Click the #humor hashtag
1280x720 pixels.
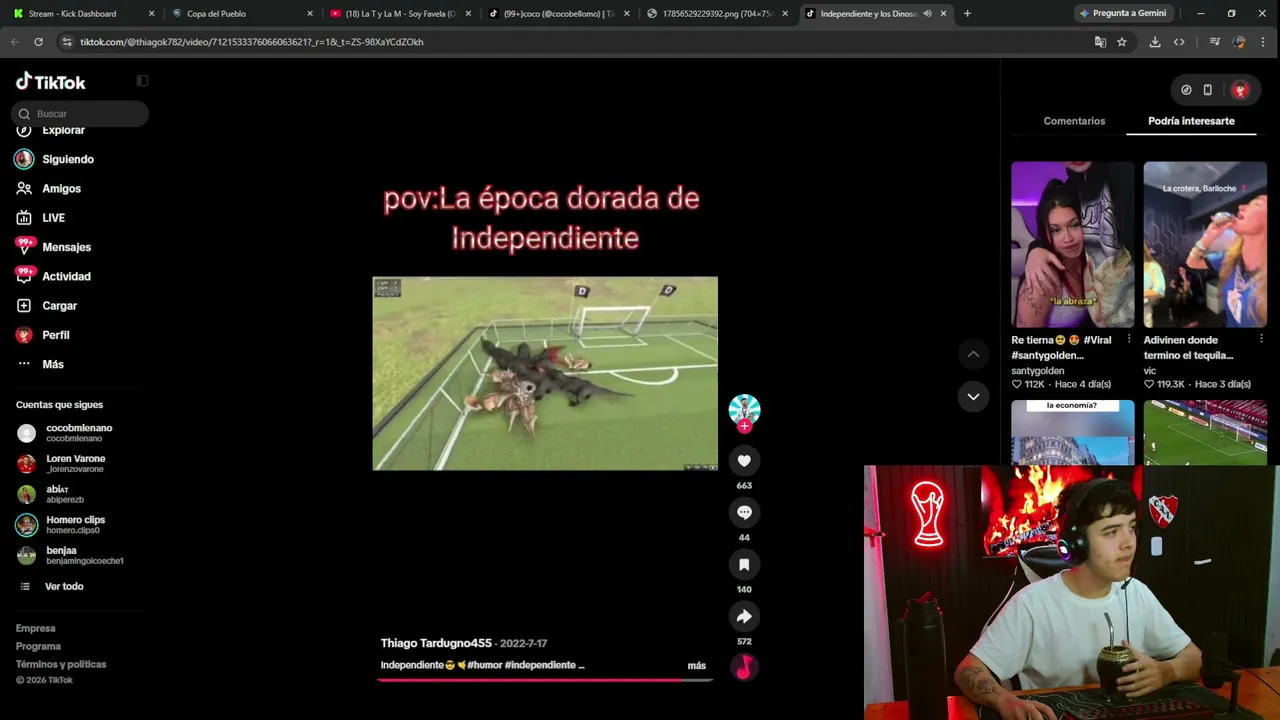485,665
